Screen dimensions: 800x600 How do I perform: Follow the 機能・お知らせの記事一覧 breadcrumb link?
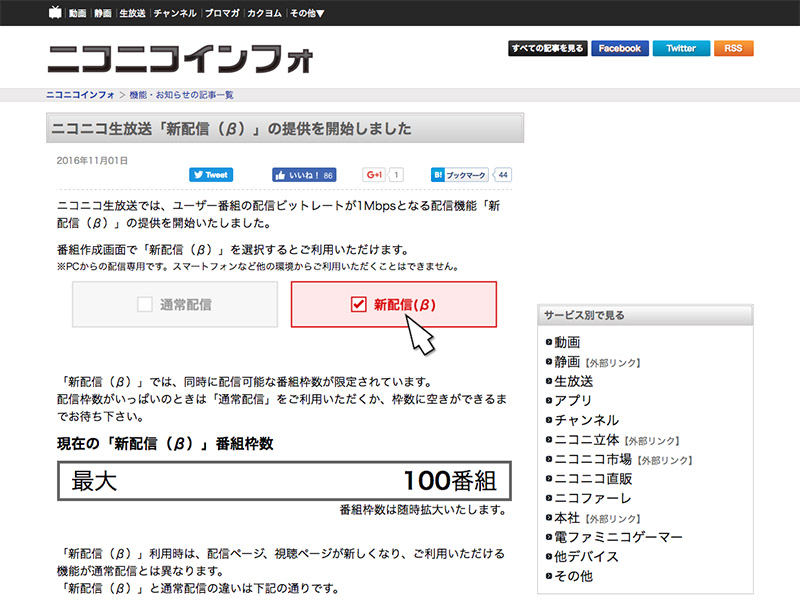pos(181,95)
